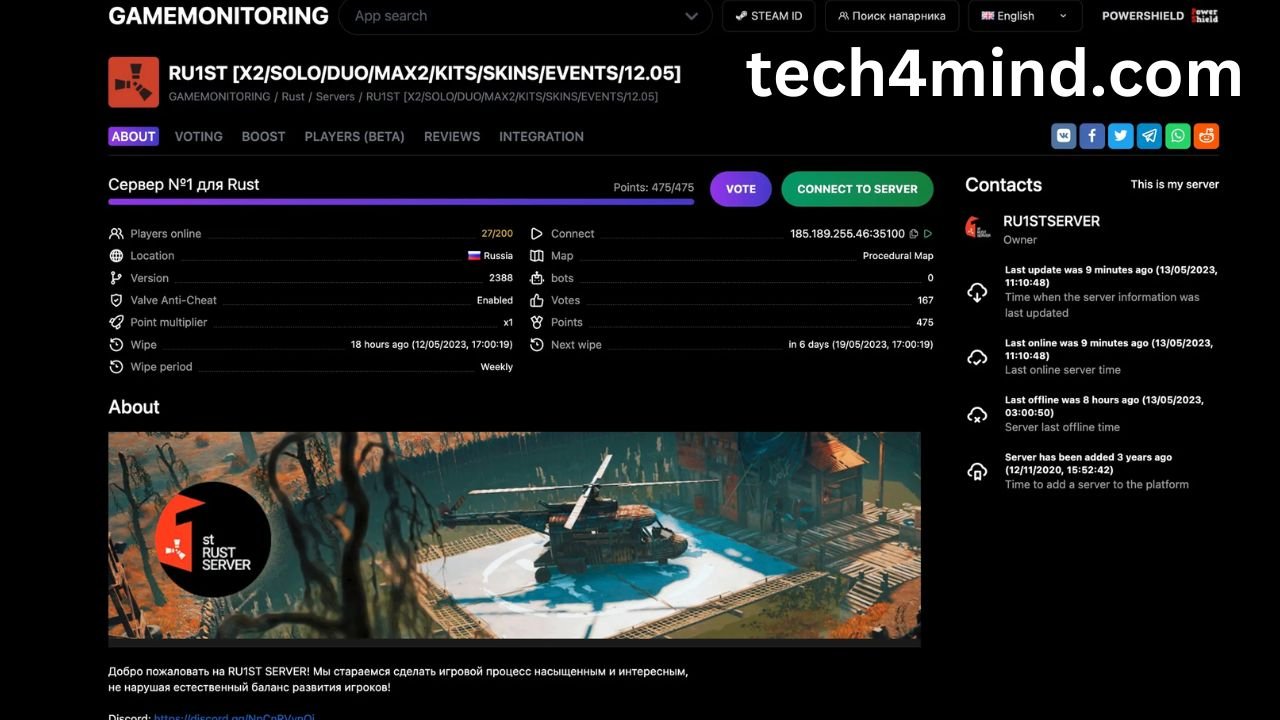Click the This is my server link
Image resolution: width=1280 pixels, height=720 pixels.
click(1175, 184)
